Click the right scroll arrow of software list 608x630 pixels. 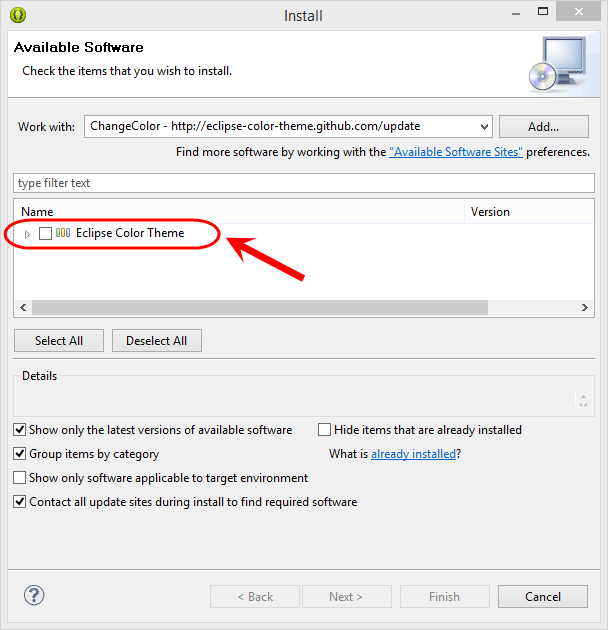(585, 308)
